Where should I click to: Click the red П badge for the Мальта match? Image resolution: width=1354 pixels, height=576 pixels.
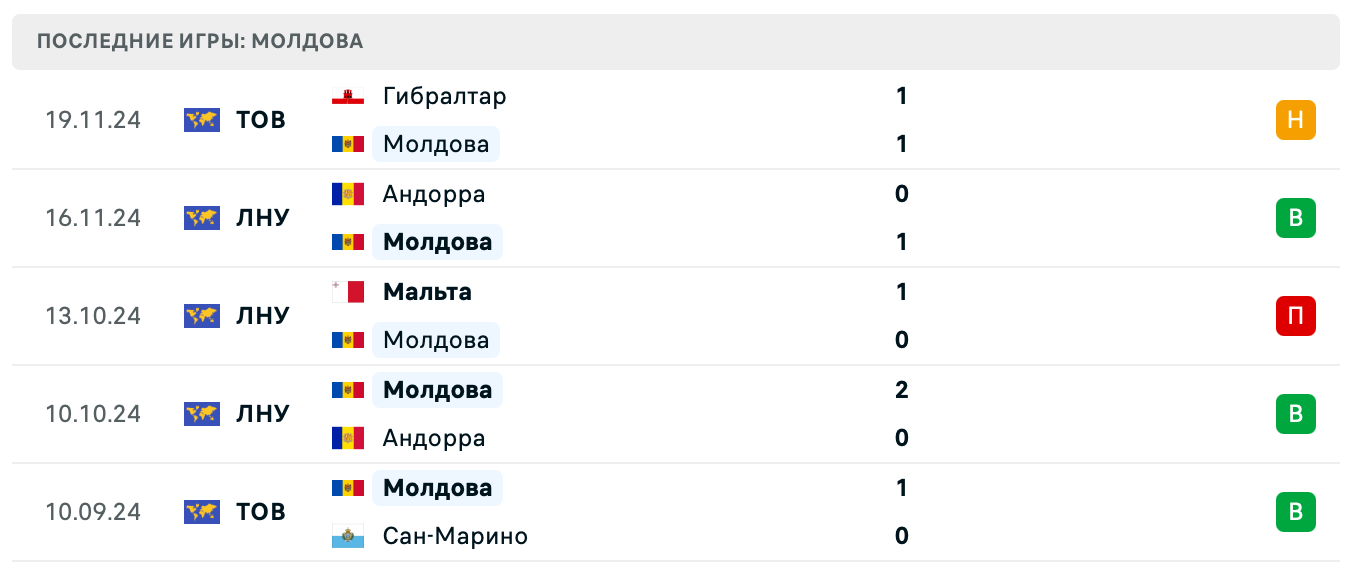click(1296, 315)
